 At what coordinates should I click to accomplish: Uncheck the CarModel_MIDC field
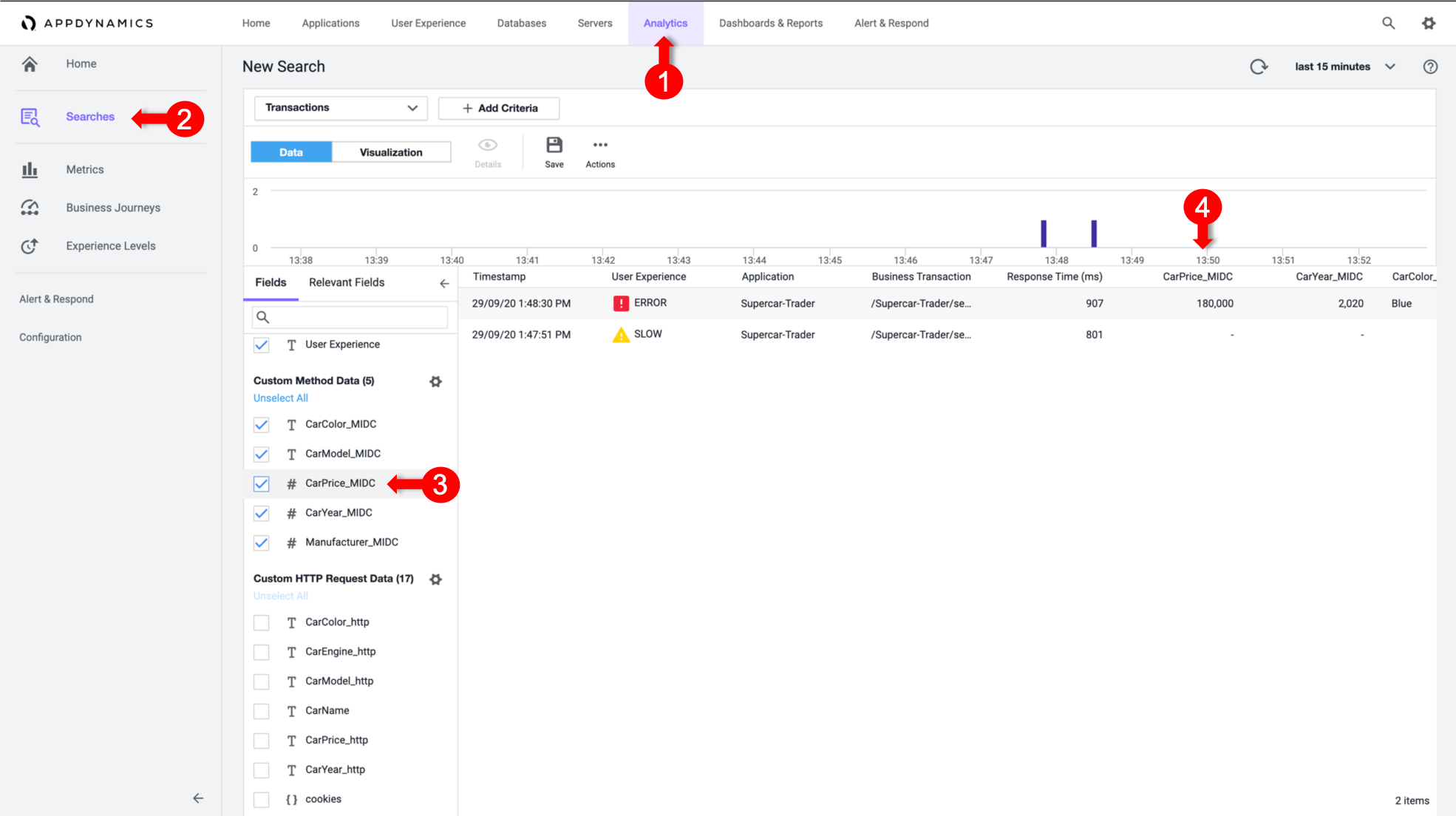(x=262, y=455)
